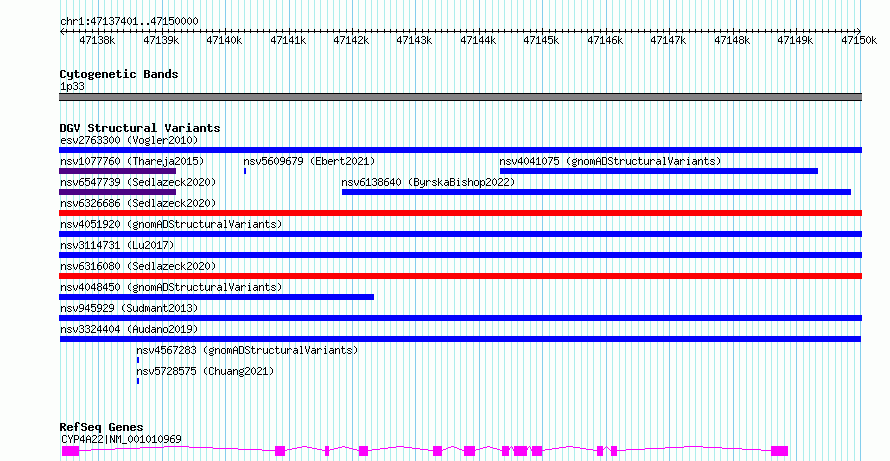Click the 47149k ruler tick

pyautogui.click(x=795, y=40)
